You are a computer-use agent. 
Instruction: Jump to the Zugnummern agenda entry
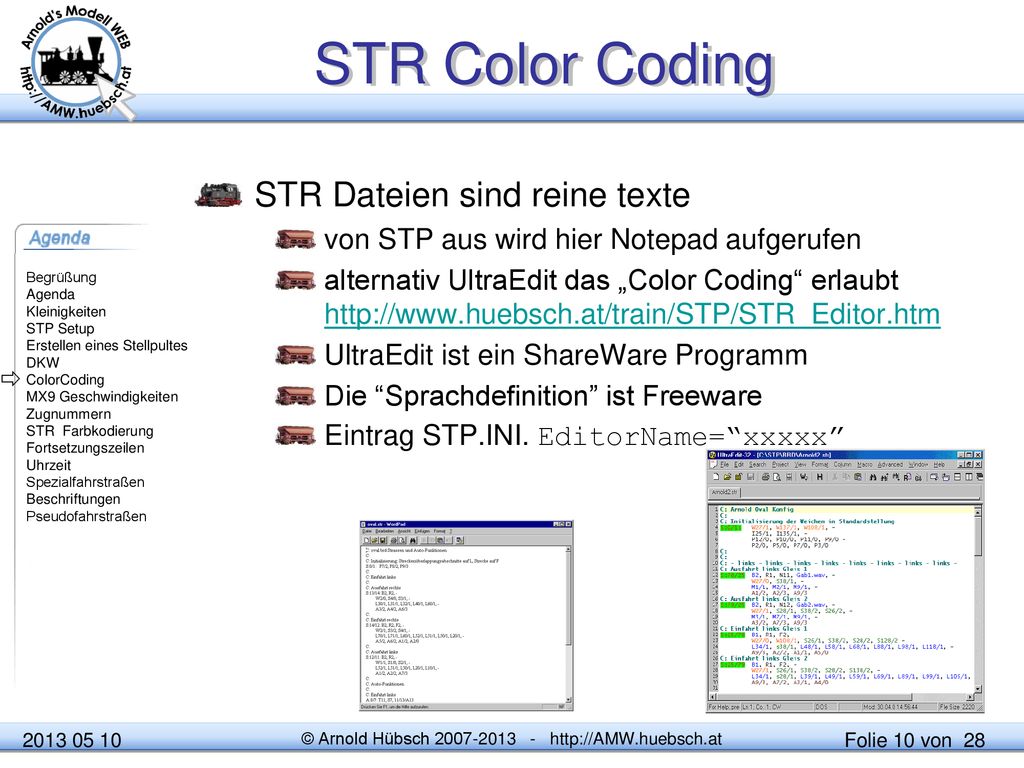tap(69, 414)
